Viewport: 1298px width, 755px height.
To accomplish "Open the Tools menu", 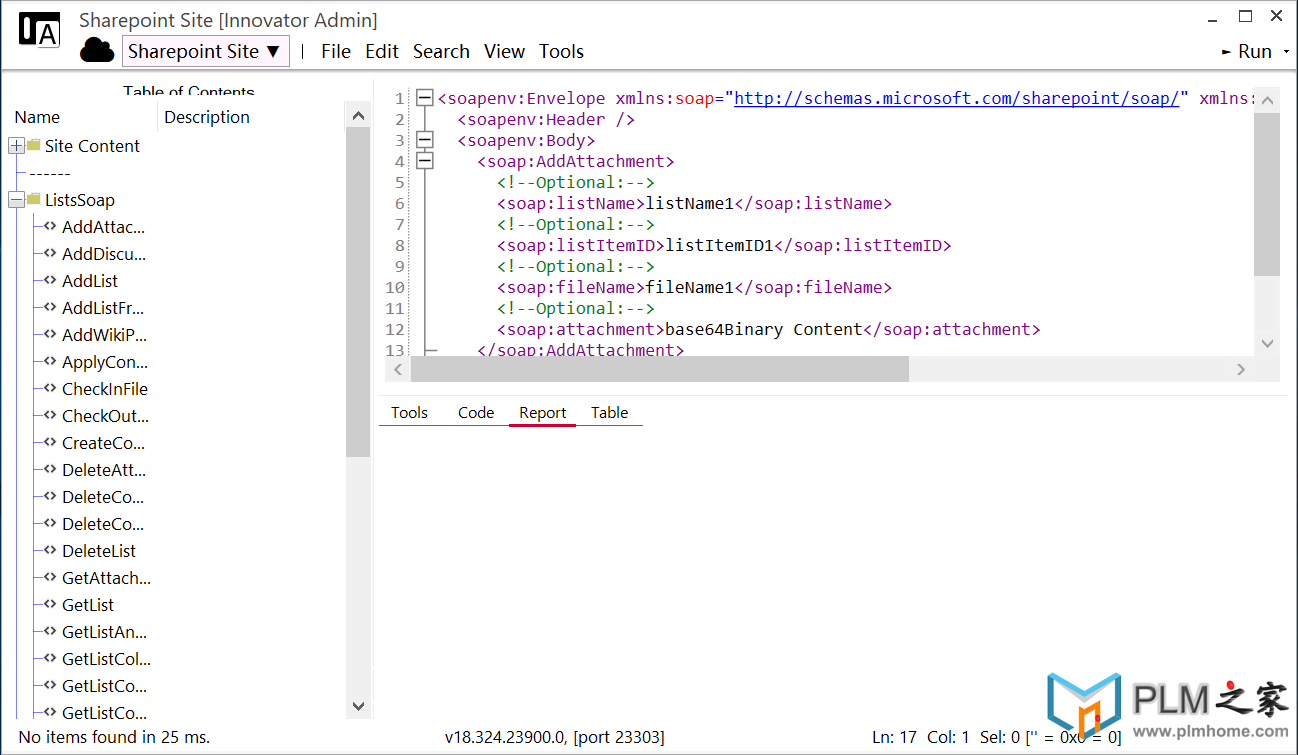I will pos(561,51).
